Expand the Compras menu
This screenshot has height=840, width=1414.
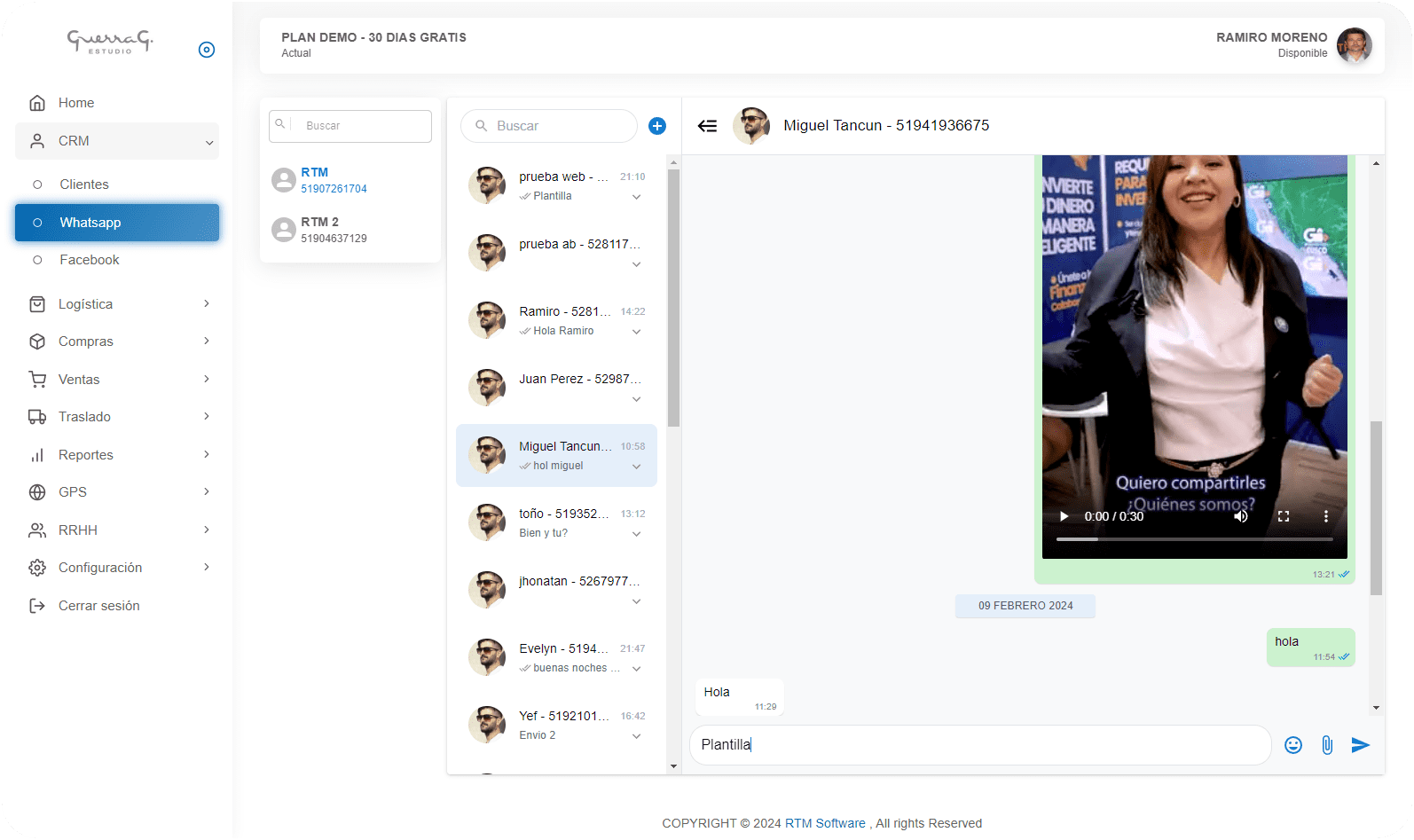tap(117, 341)
